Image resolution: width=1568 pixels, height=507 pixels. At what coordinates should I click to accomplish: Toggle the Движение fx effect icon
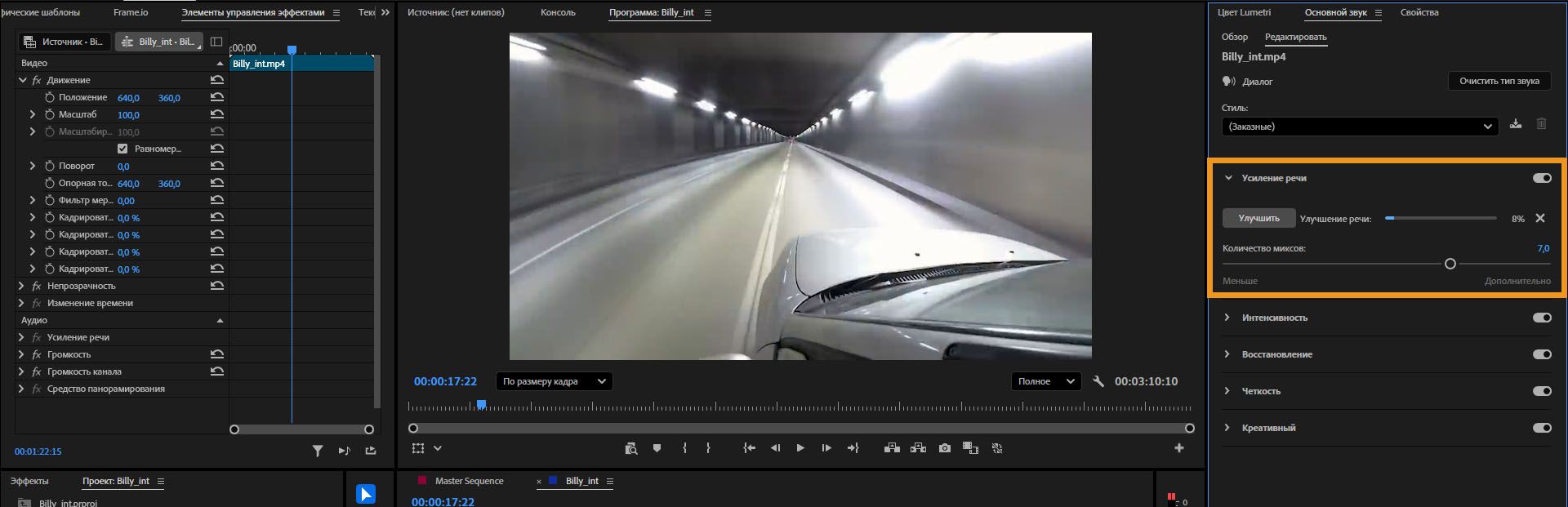click(x=37, y=80)
